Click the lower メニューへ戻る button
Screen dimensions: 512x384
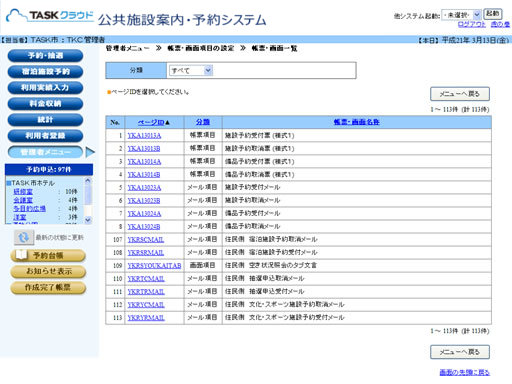[x=460, y=352]
